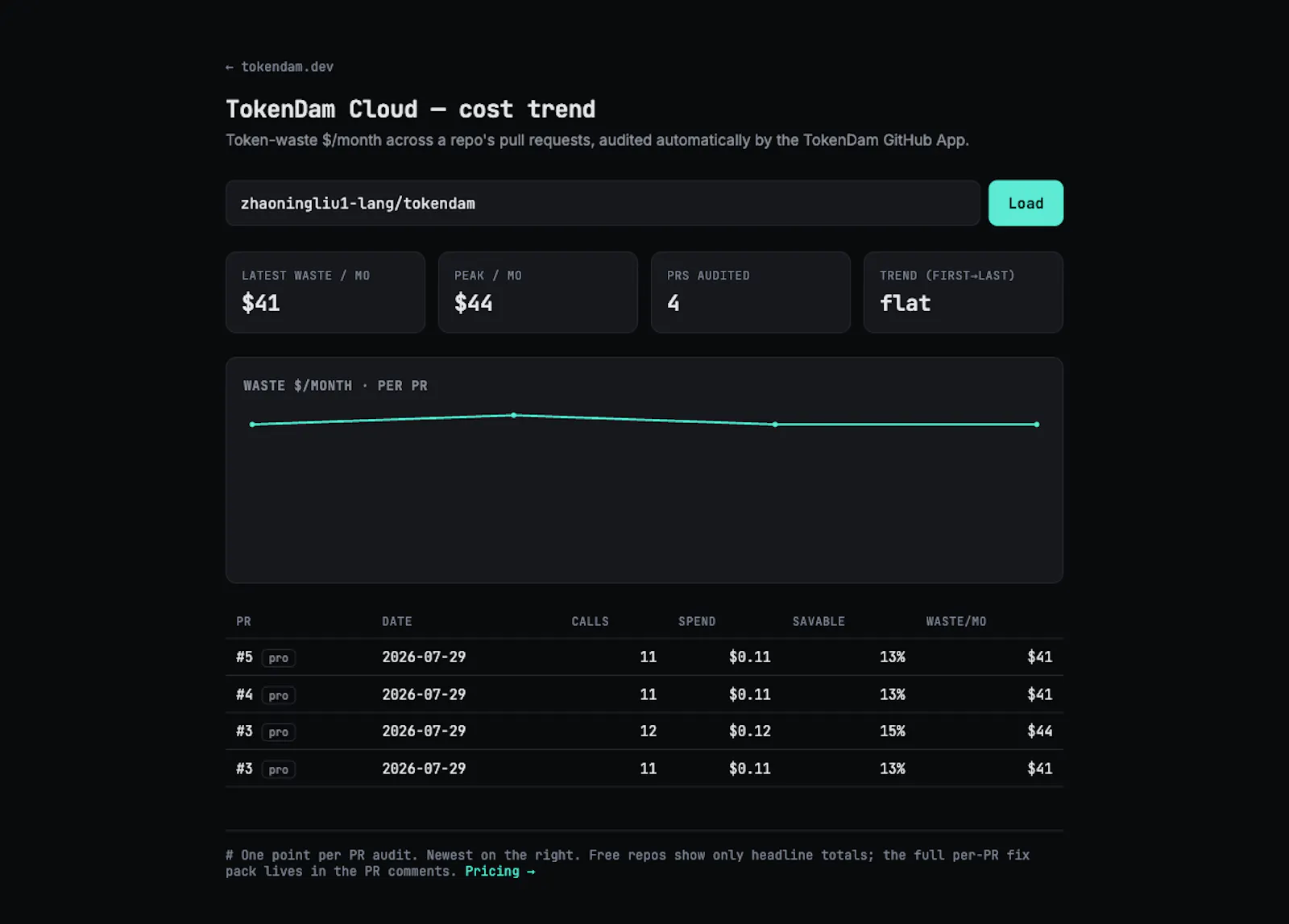This screenshot has height=924, width=1289.
Task: Click the $41 waste in PR #5 row
Action: click(1040, 657)
